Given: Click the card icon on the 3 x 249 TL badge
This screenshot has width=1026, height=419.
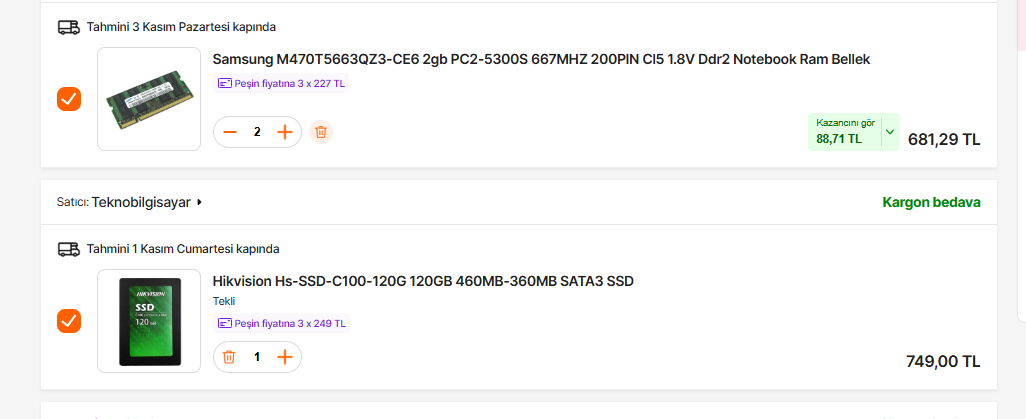Looking at the screenshot, I should pos(225,323).
